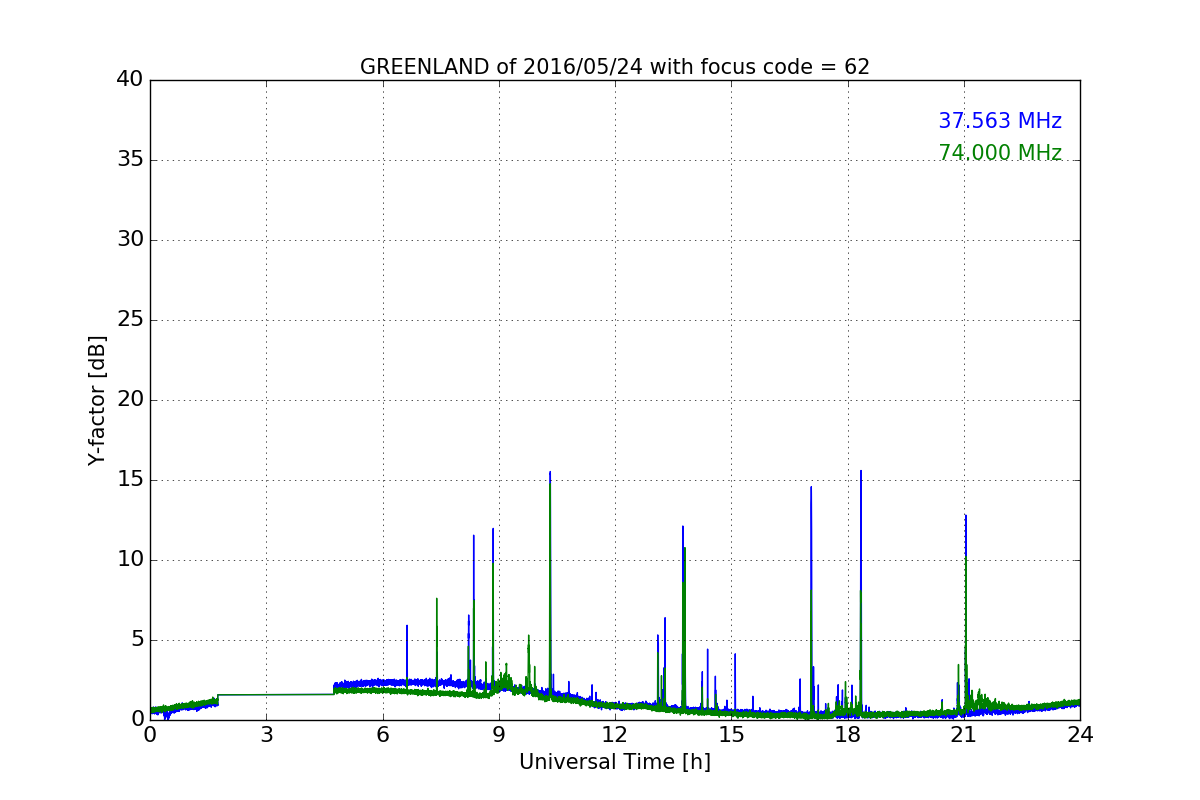Image resolution: width=1200 pixels, height=800 pixels.
Task: Click the 18 tick label on x-axis
Action: [848, 735]
